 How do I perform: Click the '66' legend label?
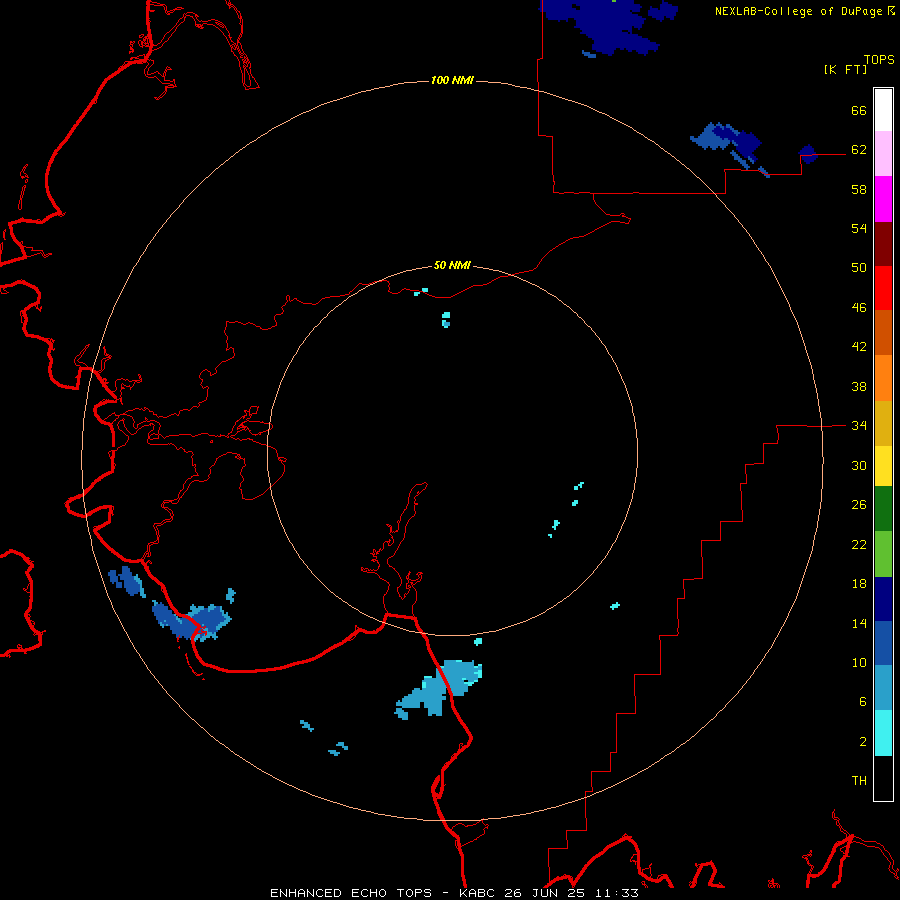click(859, 110)
